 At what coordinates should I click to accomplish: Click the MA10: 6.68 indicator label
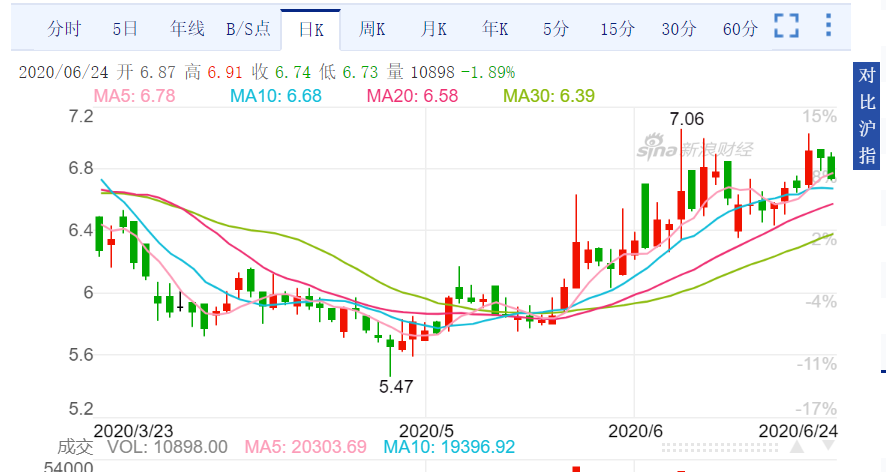pyautogui.click(x=276, y=96)
